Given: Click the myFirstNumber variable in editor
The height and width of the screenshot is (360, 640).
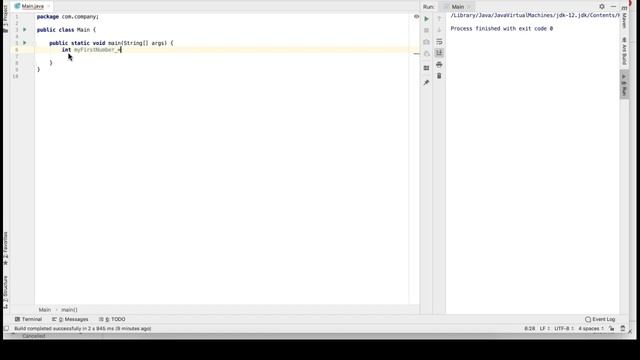Looking at the screenshot, I should (94, 50).
